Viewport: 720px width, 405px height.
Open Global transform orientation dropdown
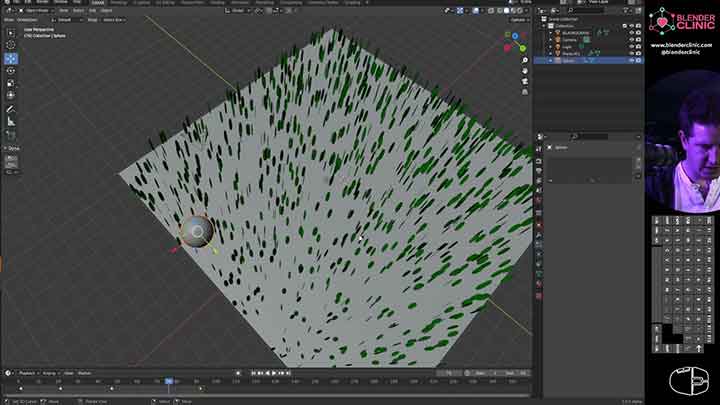point(238,11)
